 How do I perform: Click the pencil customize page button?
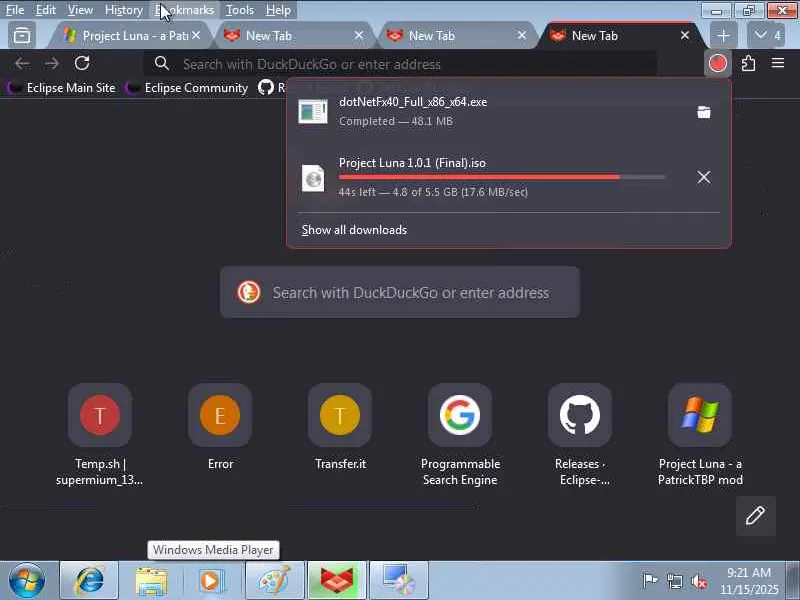(756, 516)
